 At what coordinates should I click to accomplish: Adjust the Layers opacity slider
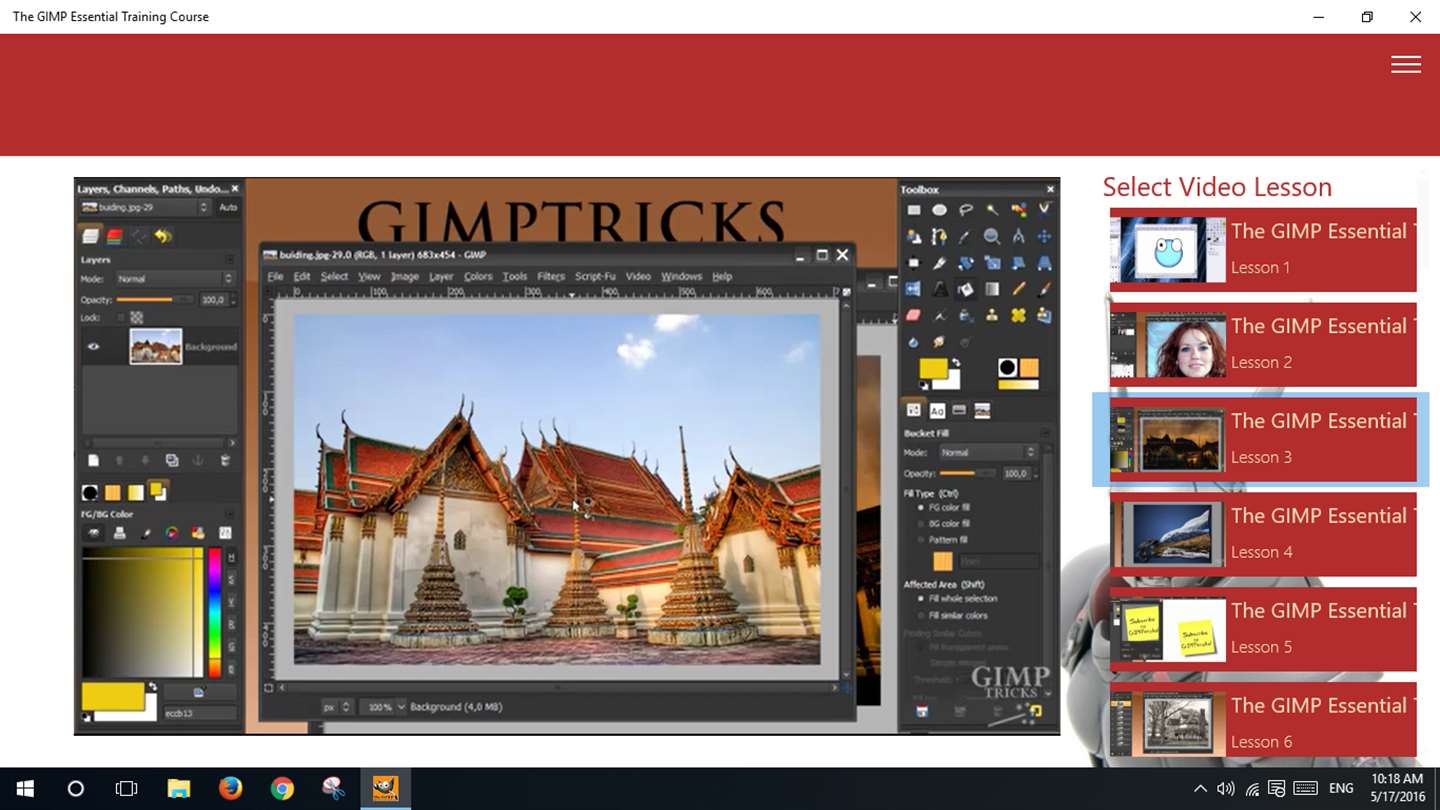[155, 299]
